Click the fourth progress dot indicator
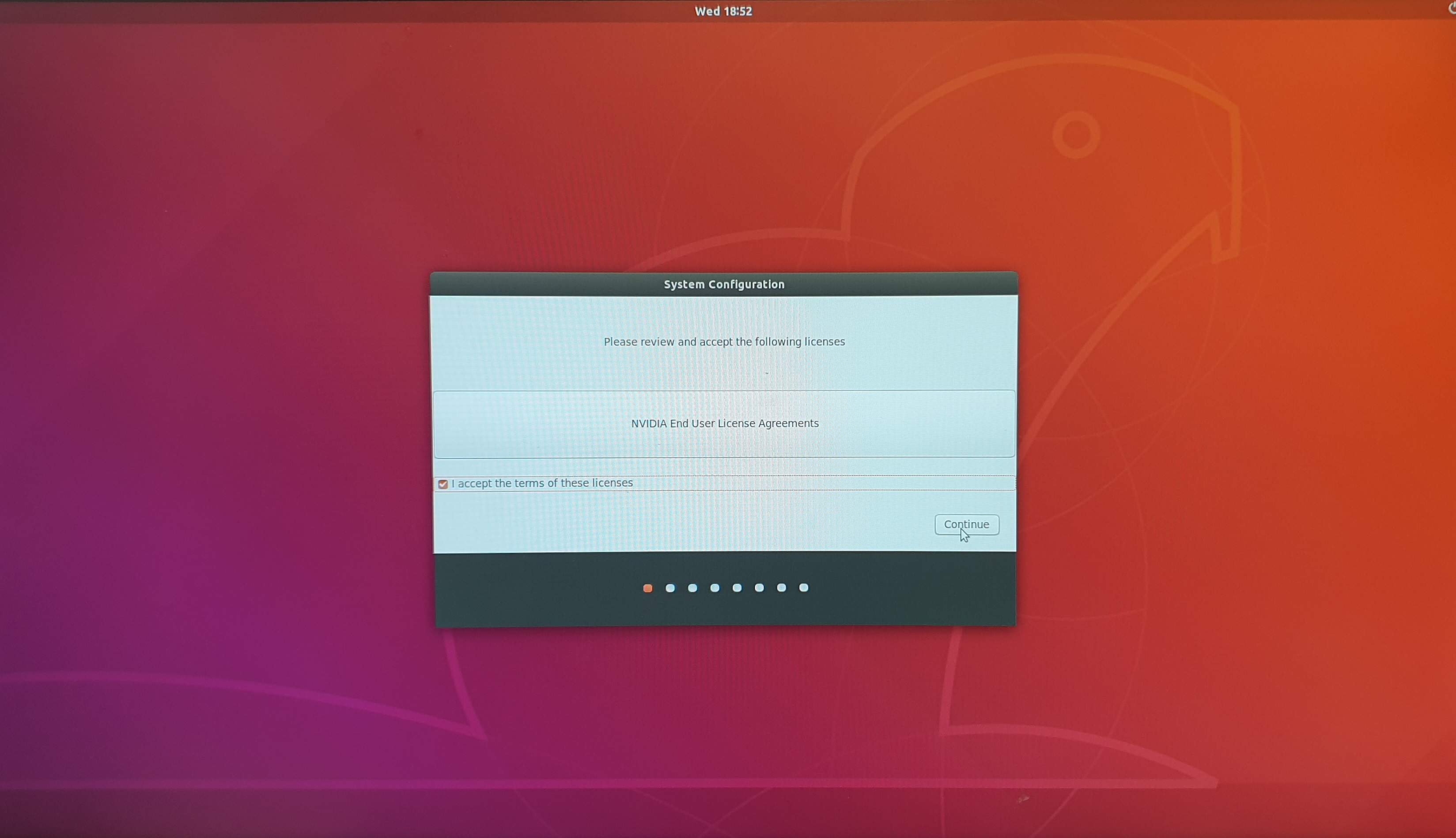Screen dimensions: 1456x838 (715, 588)
